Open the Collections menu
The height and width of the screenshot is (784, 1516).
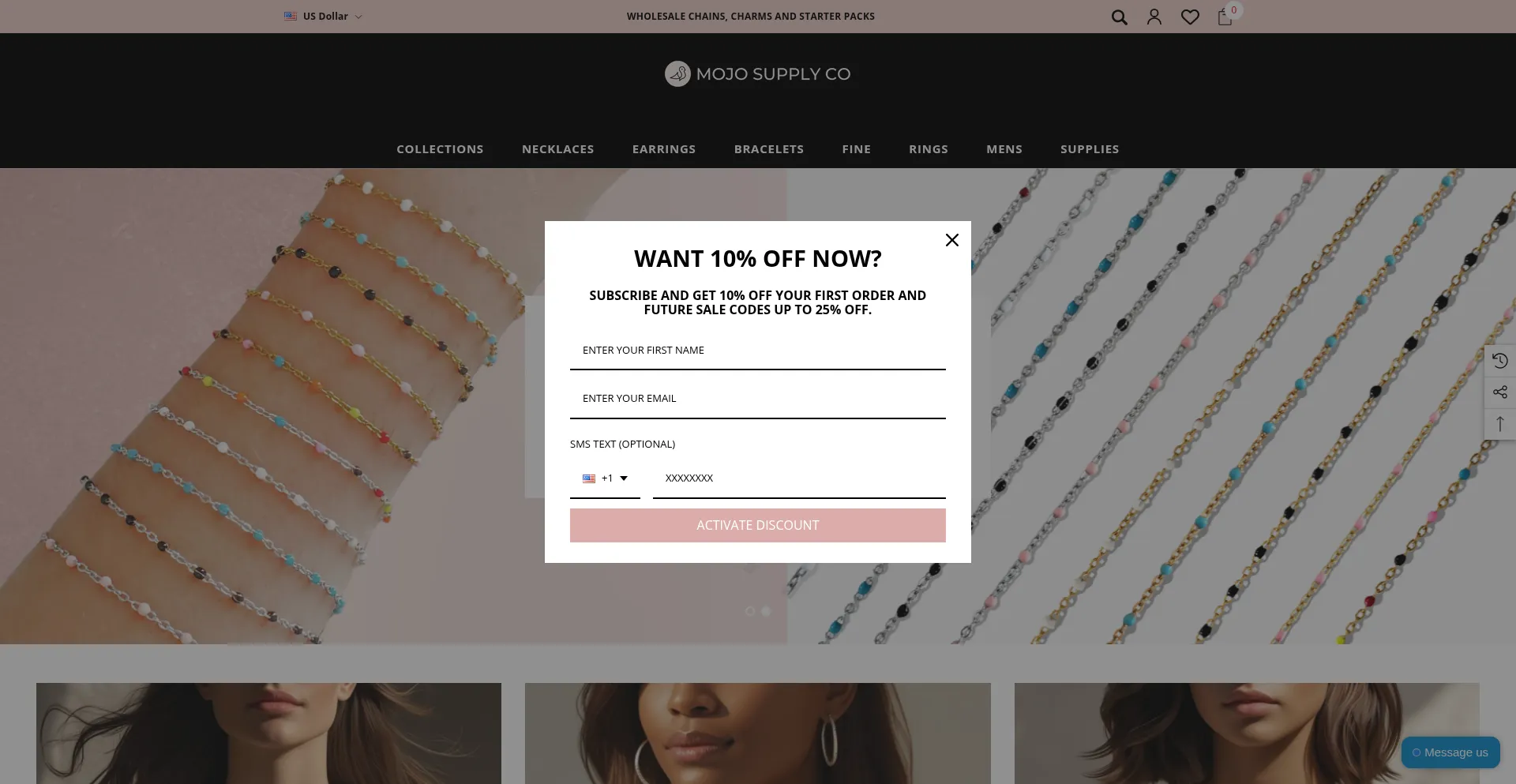pyautogui.click(x=440, y=149)
